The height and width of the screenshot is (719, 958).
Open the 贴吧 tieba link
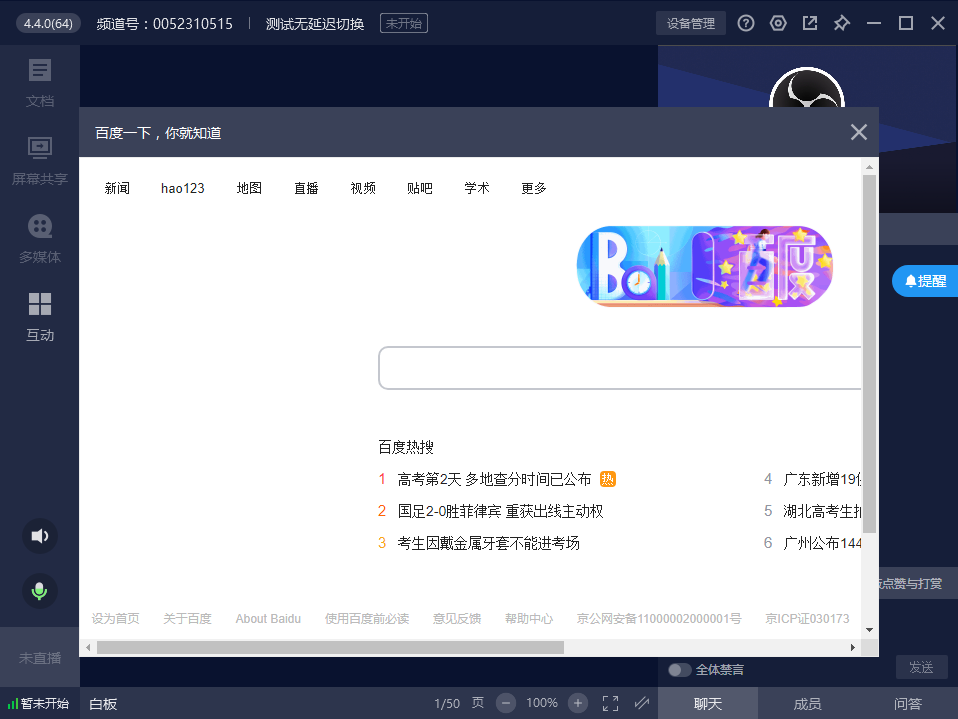420,188
